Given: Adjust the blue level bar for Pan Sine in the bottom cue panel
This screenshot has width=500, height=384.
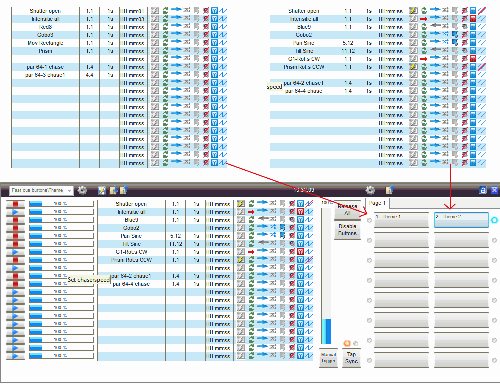Looking at the screenshot, I should coord(61,236).
